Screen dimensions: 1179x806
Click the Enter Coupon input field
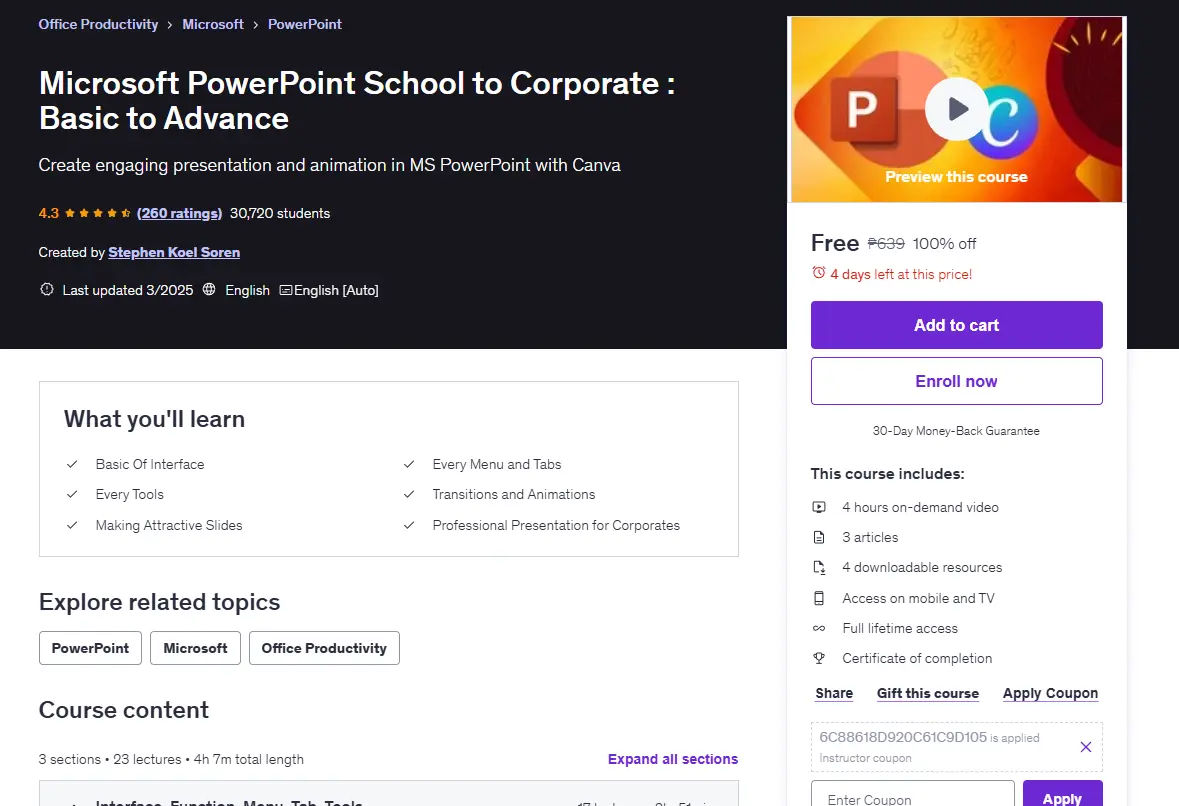tap(912, 795)
